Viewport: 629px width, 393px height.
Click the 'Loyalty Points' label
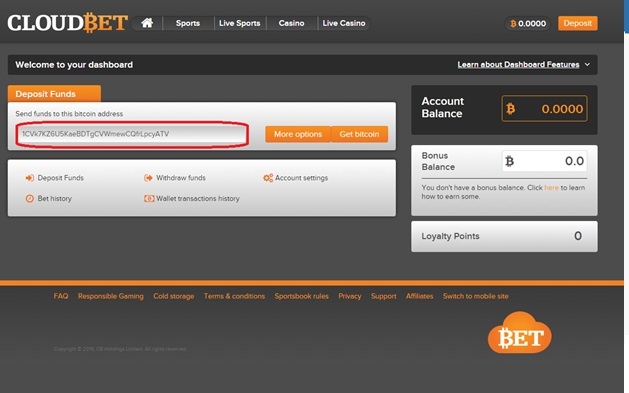point(450,236)
